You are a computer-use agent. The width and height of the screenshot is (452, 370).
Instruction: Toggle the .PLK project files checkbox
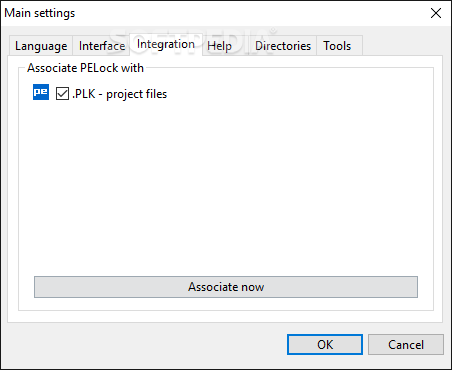coord(62,94)
